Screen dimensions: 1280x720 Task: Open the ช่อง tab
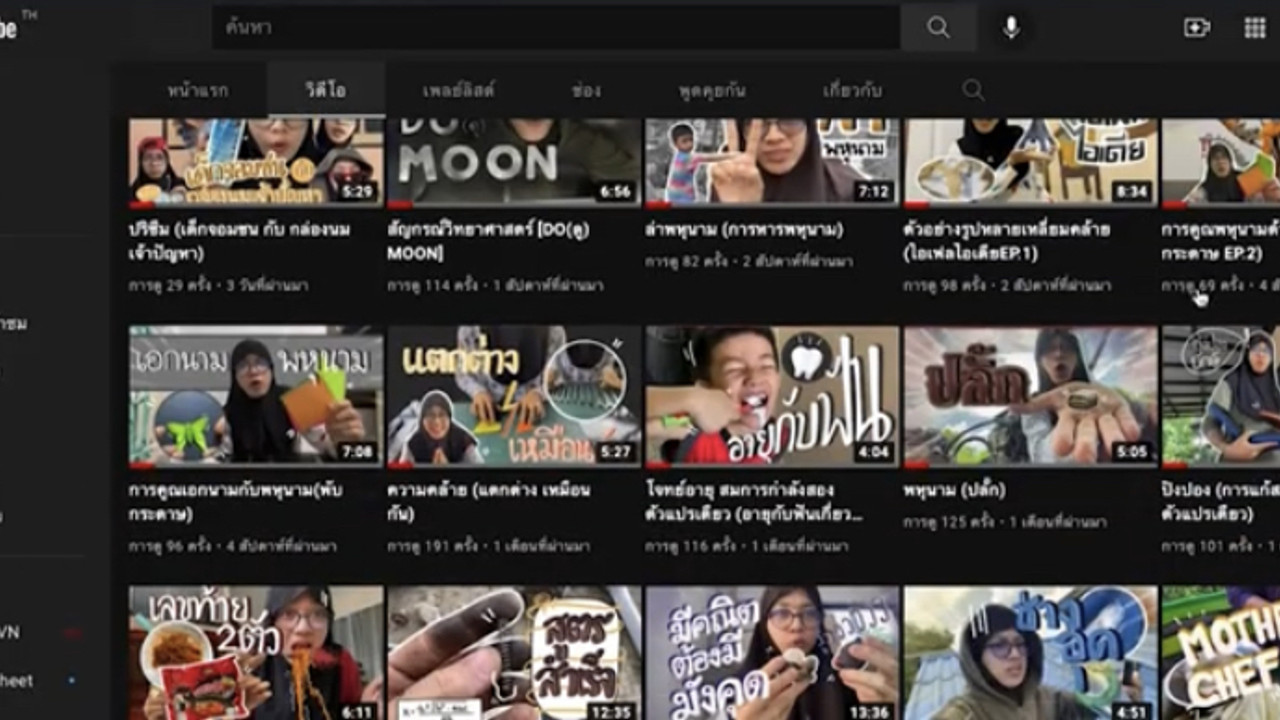[586, 90]
